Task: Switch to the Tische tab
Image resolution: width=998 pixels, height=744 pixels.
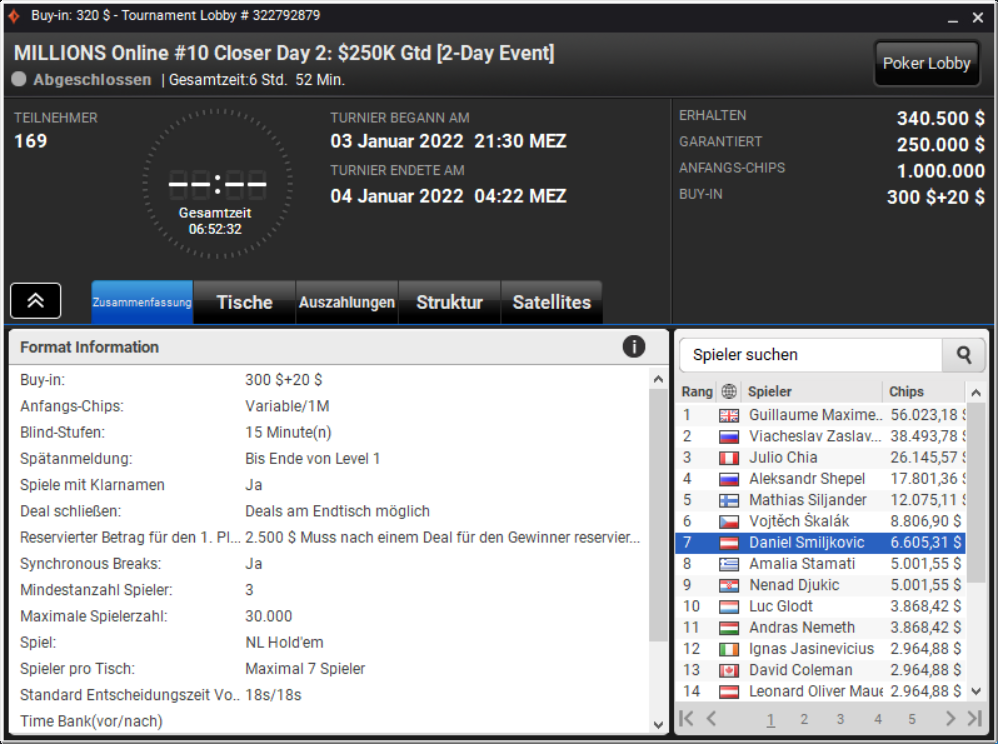Action: [x=244, y=302]
